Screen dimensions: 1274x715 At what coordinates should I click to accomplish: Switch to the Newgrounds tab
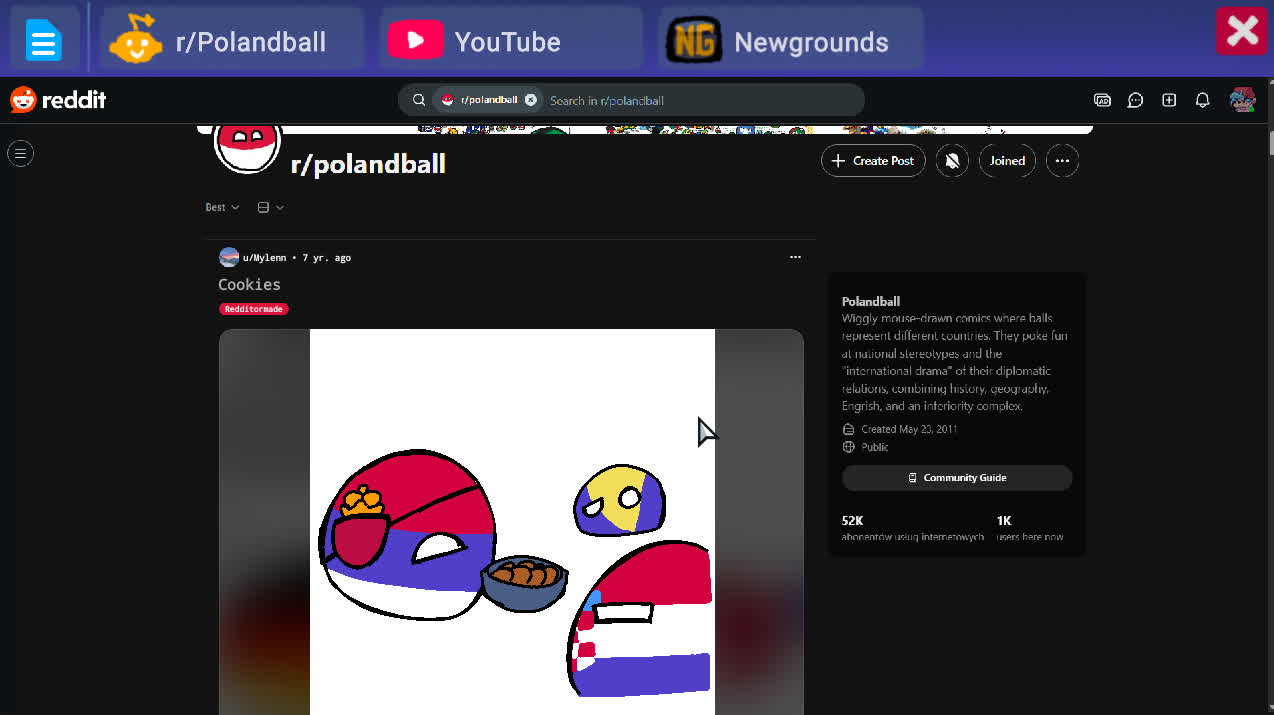[x=790, y=41]
